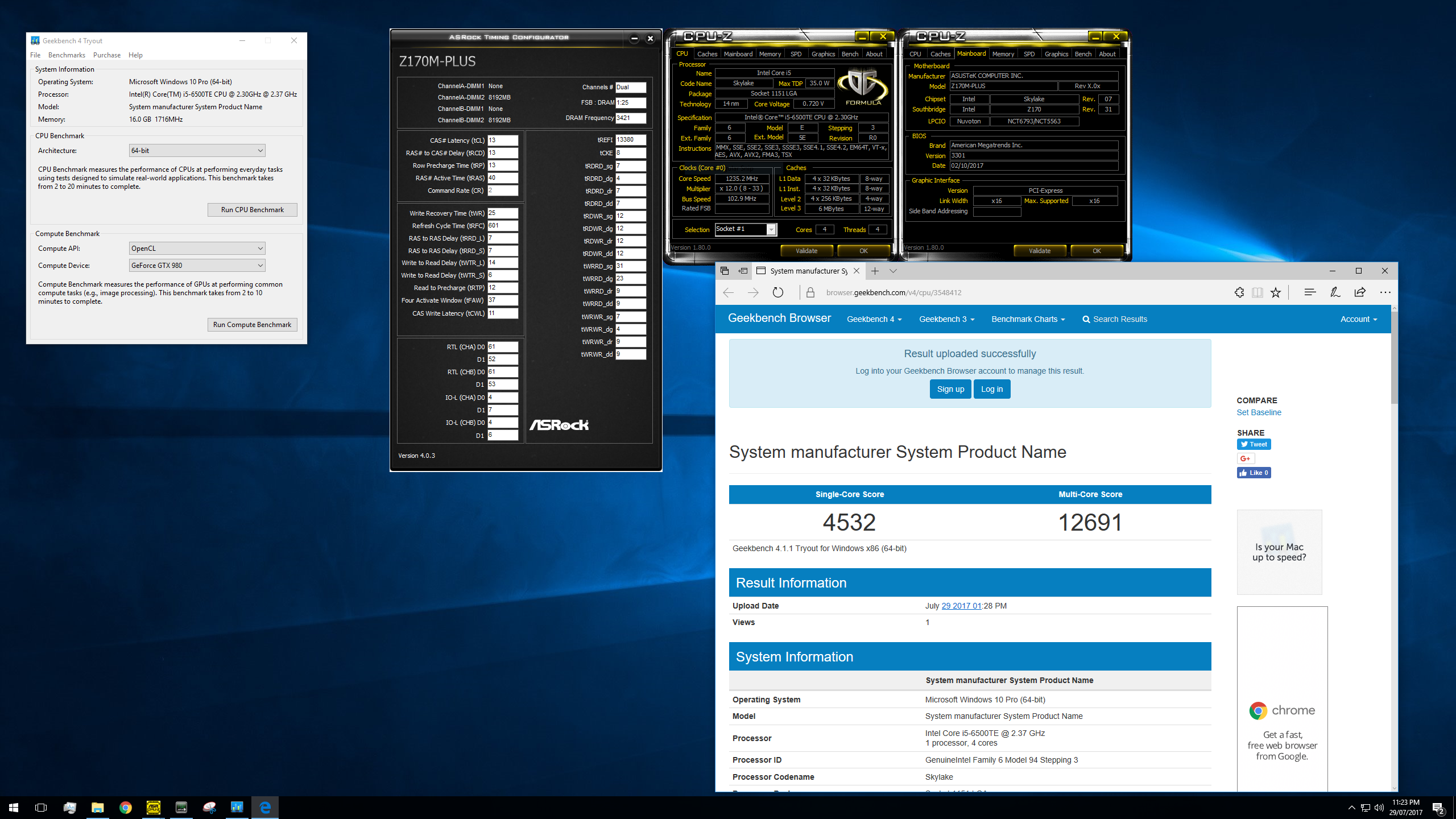Click the Search Results link
The height and width of the screenshot is (819, 1456).
[1115, 319]
